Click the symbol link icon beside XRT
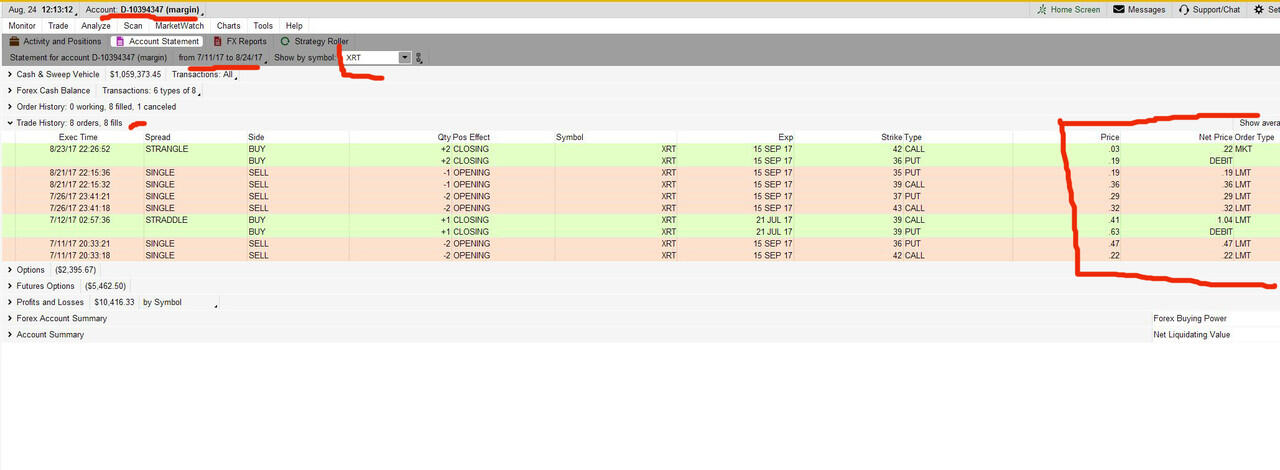 click(419, 58)
